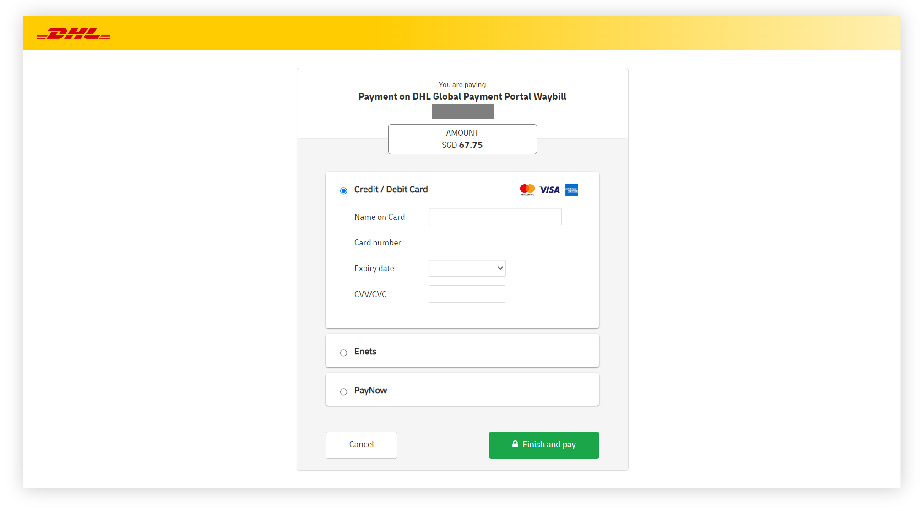Select the Enets payment radio option
The image size is (923, 511).
pos(344,352)
